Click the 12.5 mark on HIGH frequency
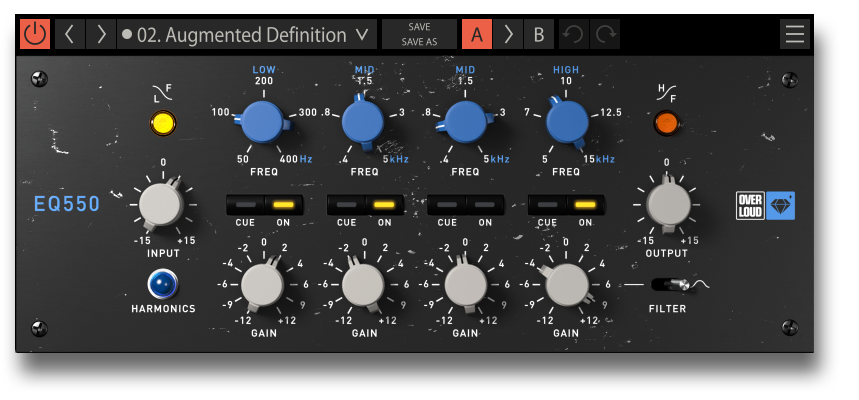Image resolution: width=859 pixels, height=400 pixels. click(x=610, y=113)
